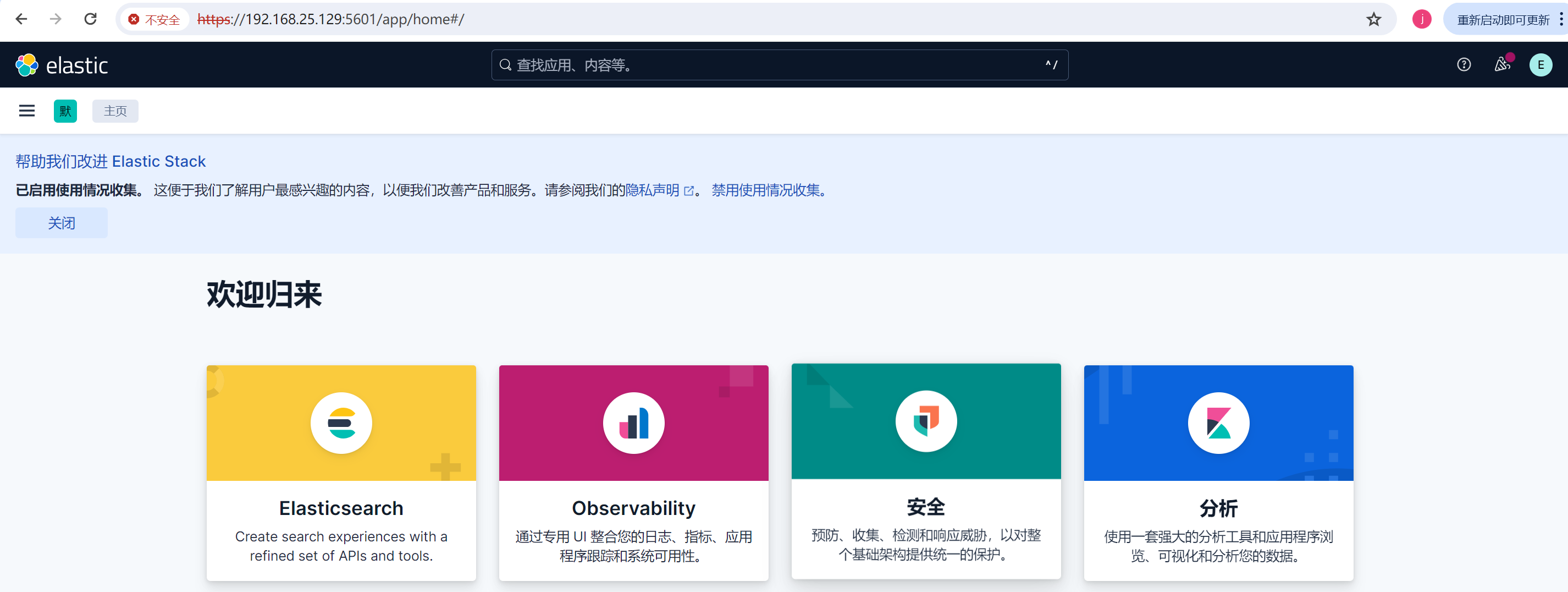Focus the 查找应用、内容等 search field
Screen dimensions: 1568x592
coord(779,65)
